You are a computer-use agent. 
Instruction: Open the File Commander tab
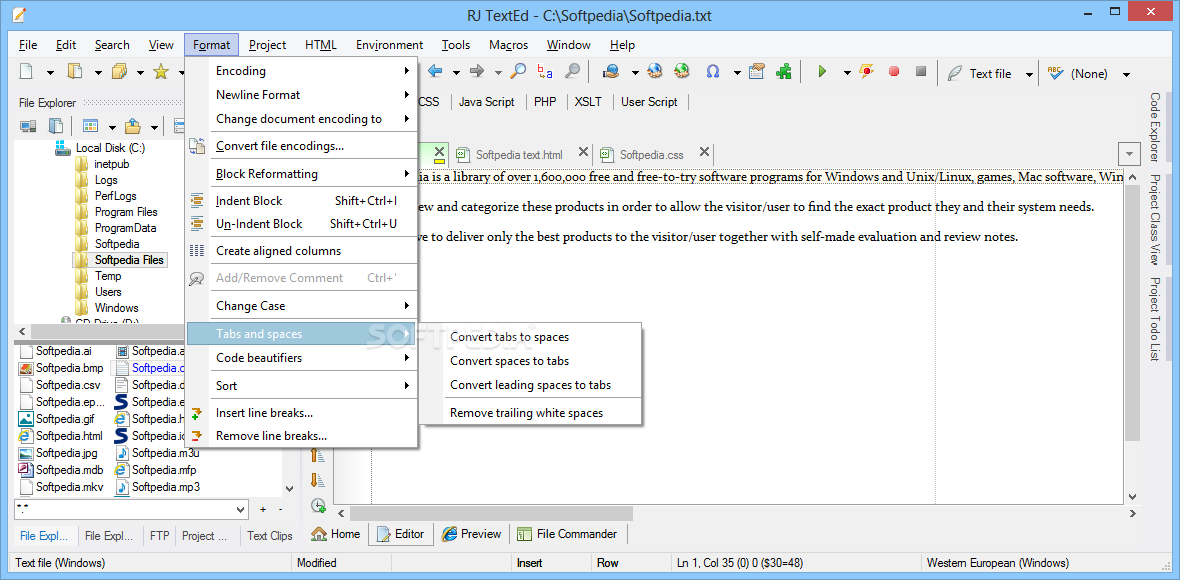tap(567, 534)
